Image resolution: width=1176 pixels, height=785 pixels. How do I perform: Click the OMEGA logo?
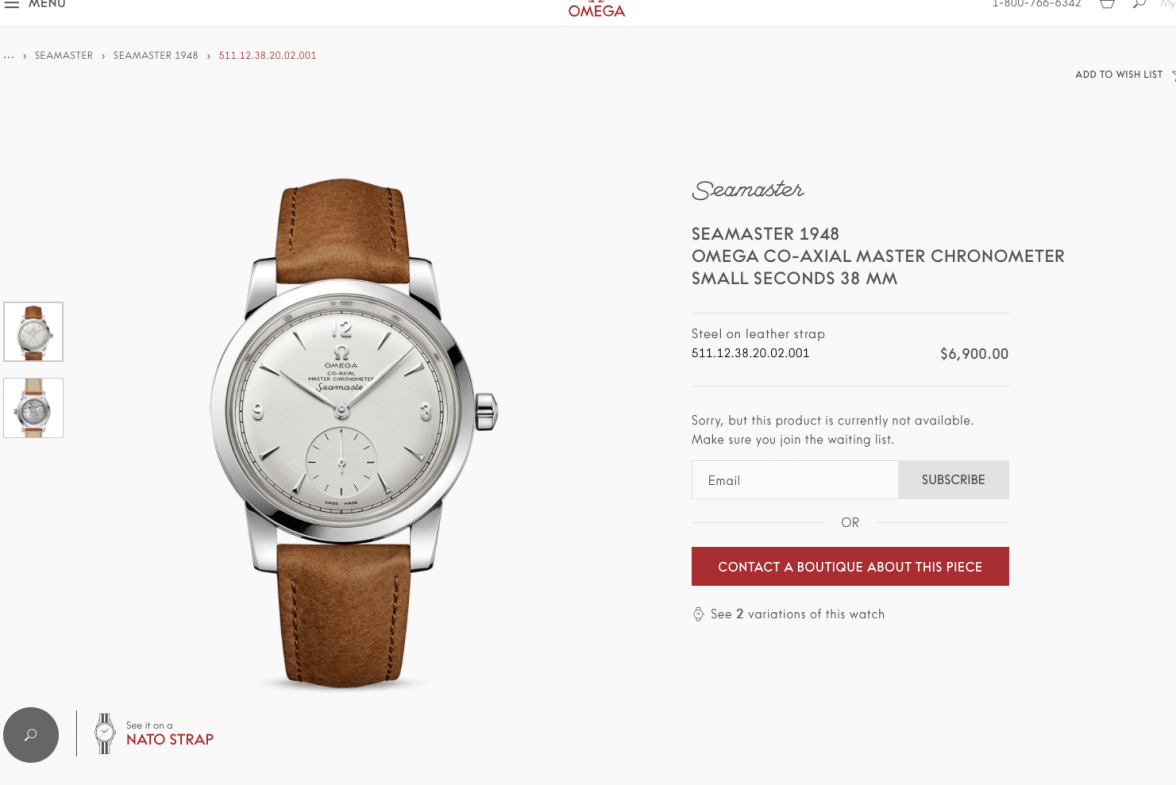596,9
